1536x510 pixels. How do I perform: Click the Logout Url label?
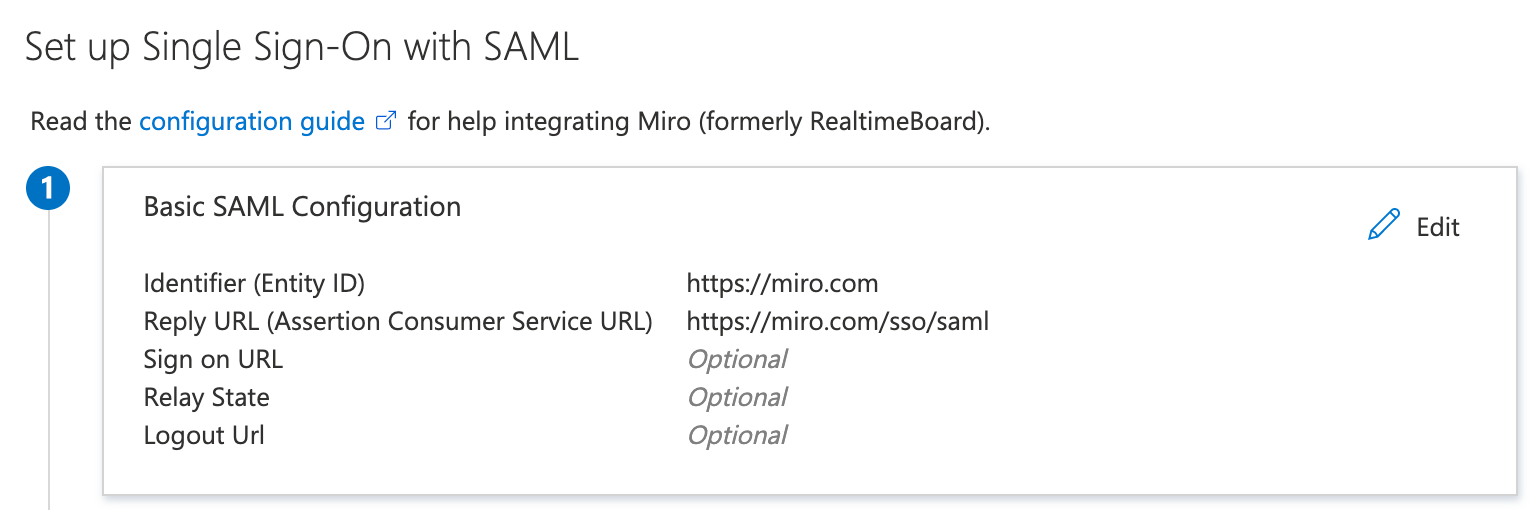tap(204, 436)
